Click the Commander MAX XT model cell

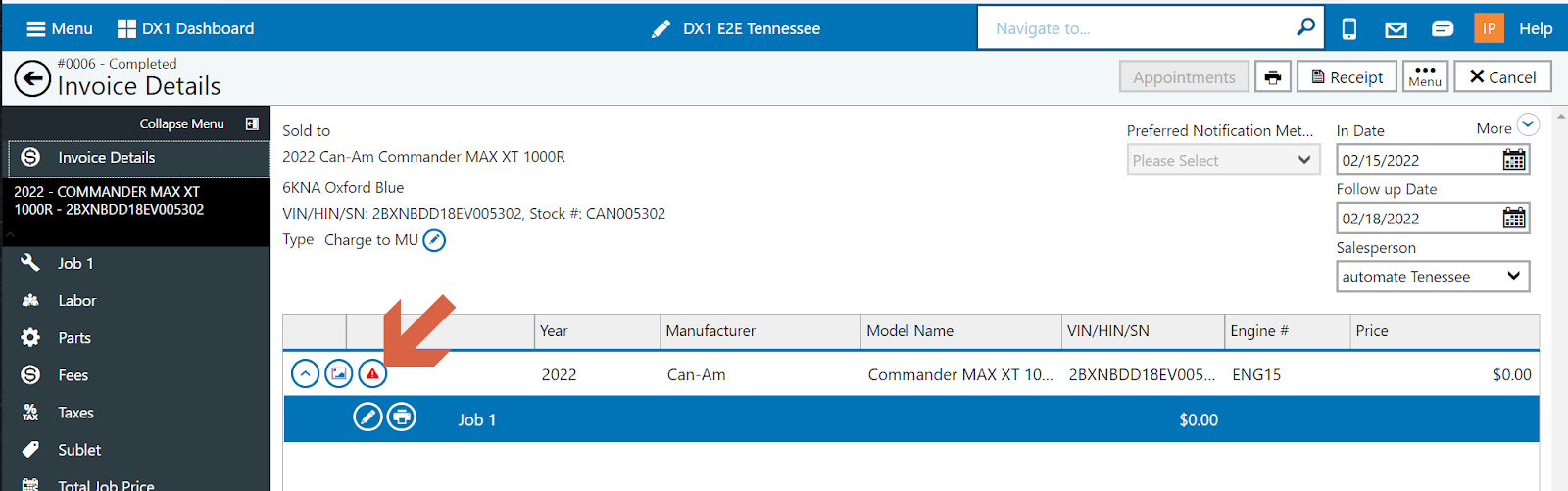point(960,374)
